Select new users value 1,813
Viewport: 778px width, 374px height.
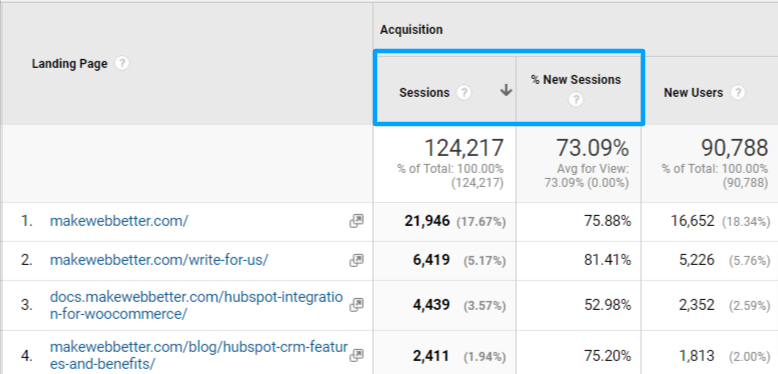697,356
